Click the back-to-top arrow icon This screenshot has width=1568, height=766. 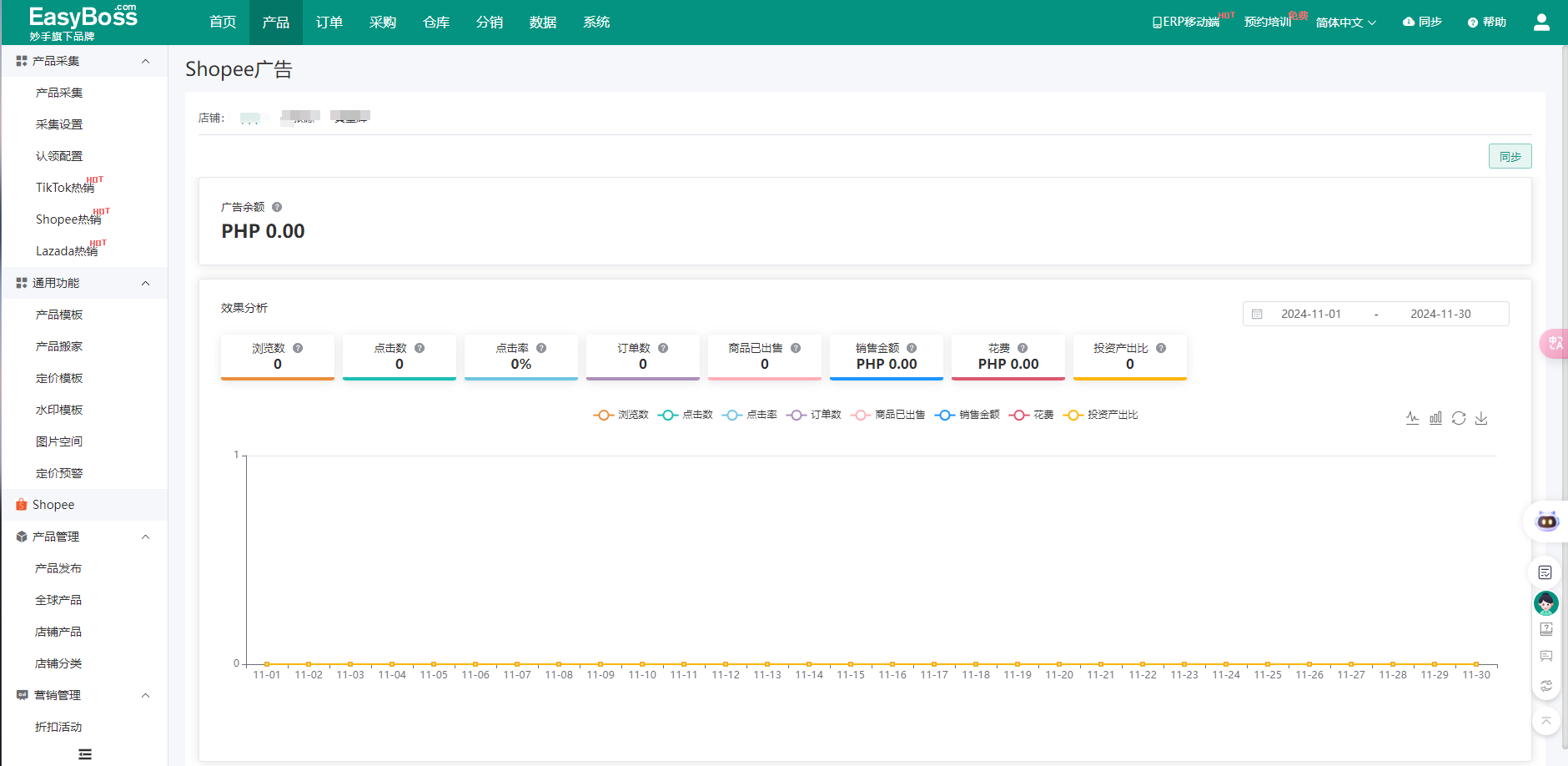[x=1546, y=720]
